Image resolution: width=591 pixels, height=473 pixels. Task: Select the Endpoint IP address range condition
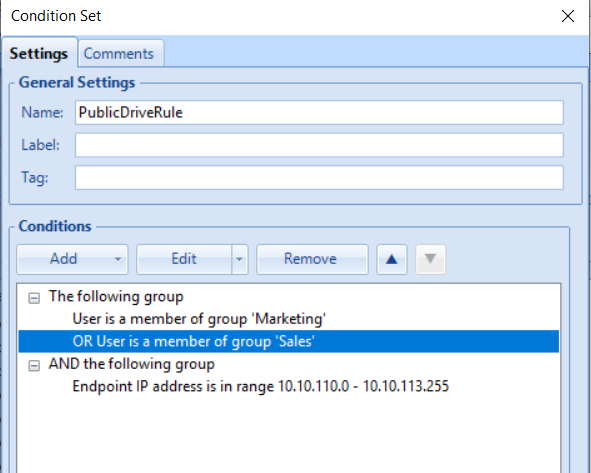pyautogui.click(x=260, y=387)
